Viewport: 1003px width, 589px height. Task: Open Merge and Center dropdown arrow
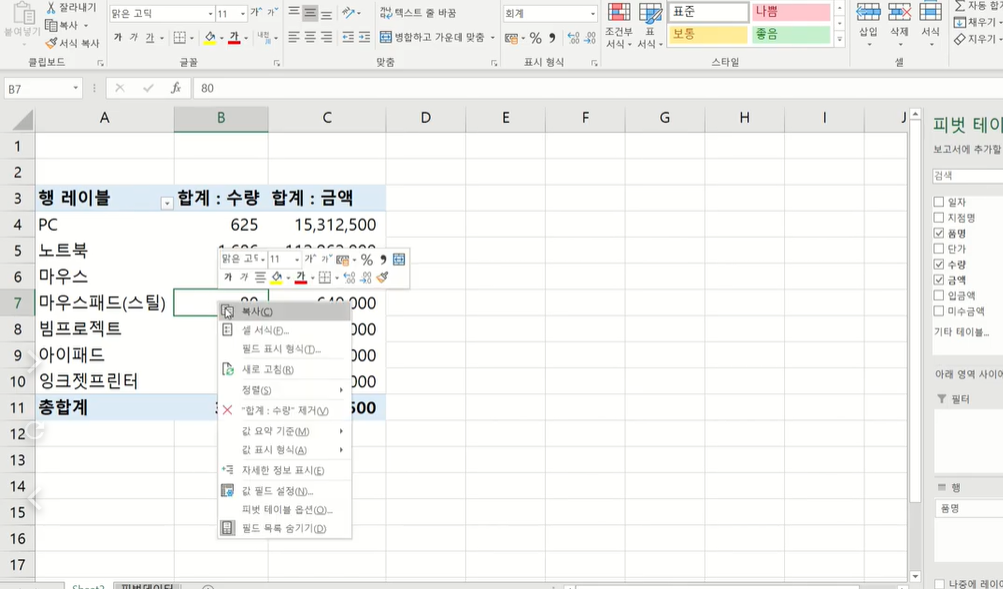493,37
